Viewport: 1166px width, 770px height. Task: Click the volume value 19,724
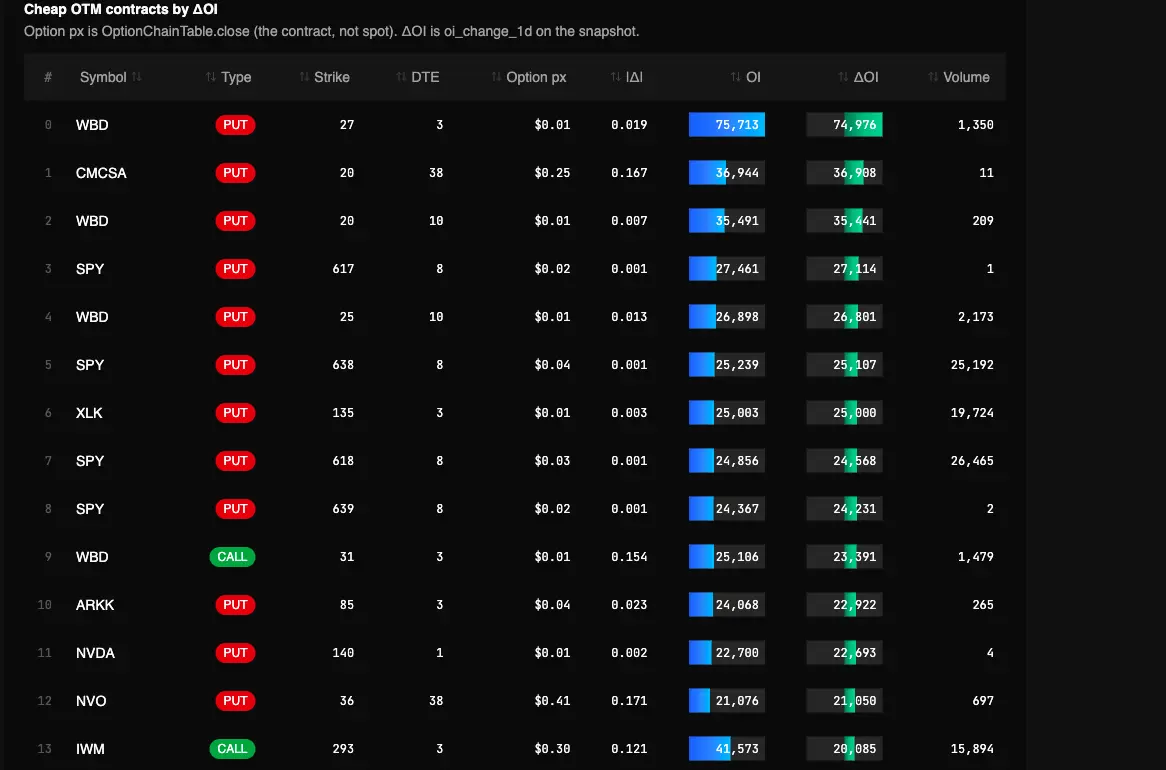(972, 413)
